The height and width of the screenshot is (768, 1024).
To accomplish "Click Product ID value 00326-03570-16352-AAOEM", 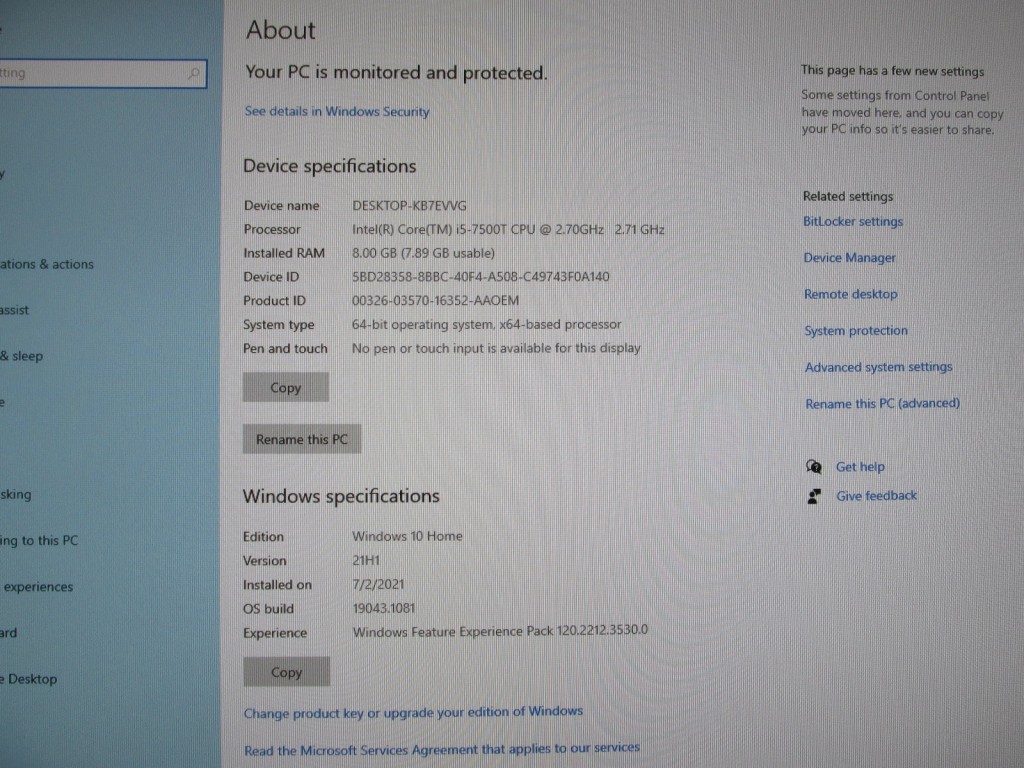I will point(436,301).
